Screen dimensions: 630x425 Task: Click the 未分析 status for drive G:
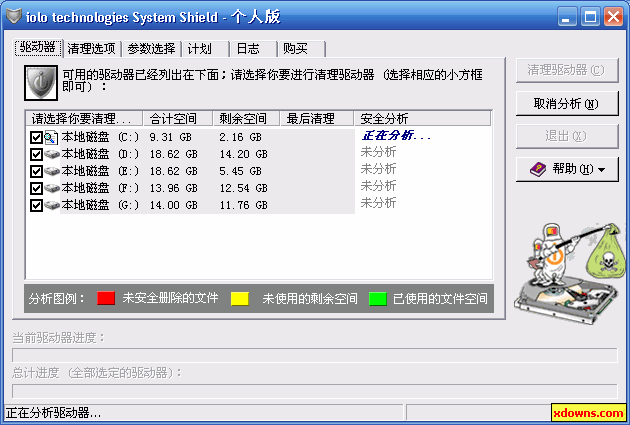click(x=378, y=203)
